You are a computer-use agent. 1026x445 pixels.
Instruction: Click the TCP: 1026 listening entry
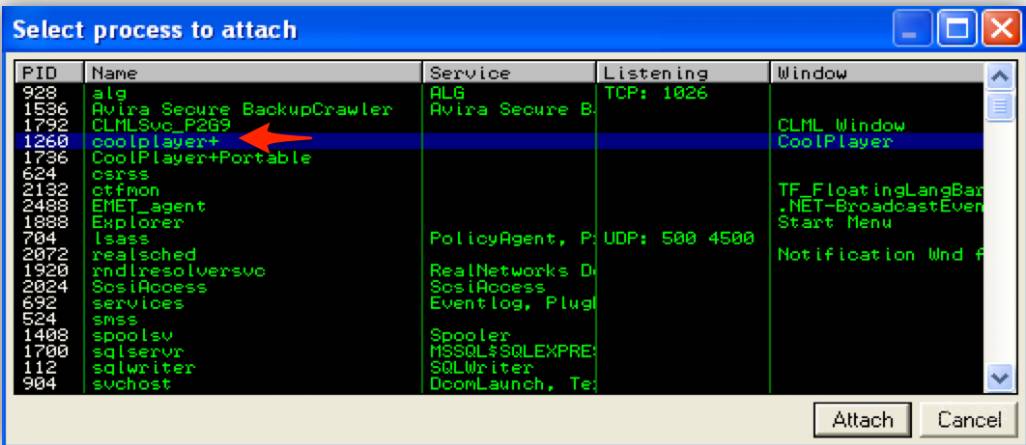(656, 93)
